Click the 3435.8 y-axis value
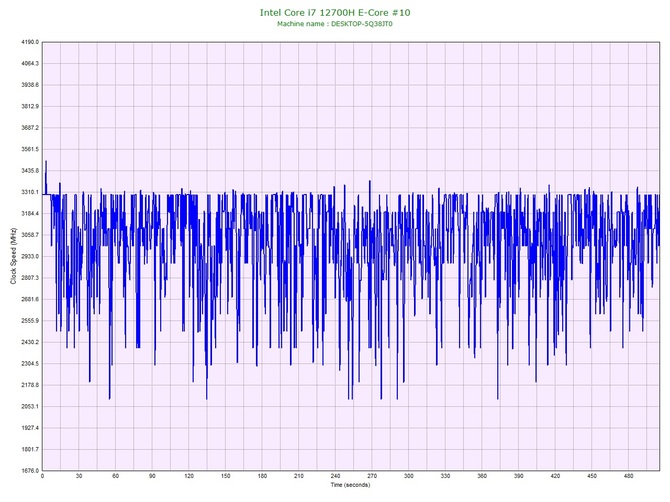The image size is (670, 502). (x=30, y=171)
